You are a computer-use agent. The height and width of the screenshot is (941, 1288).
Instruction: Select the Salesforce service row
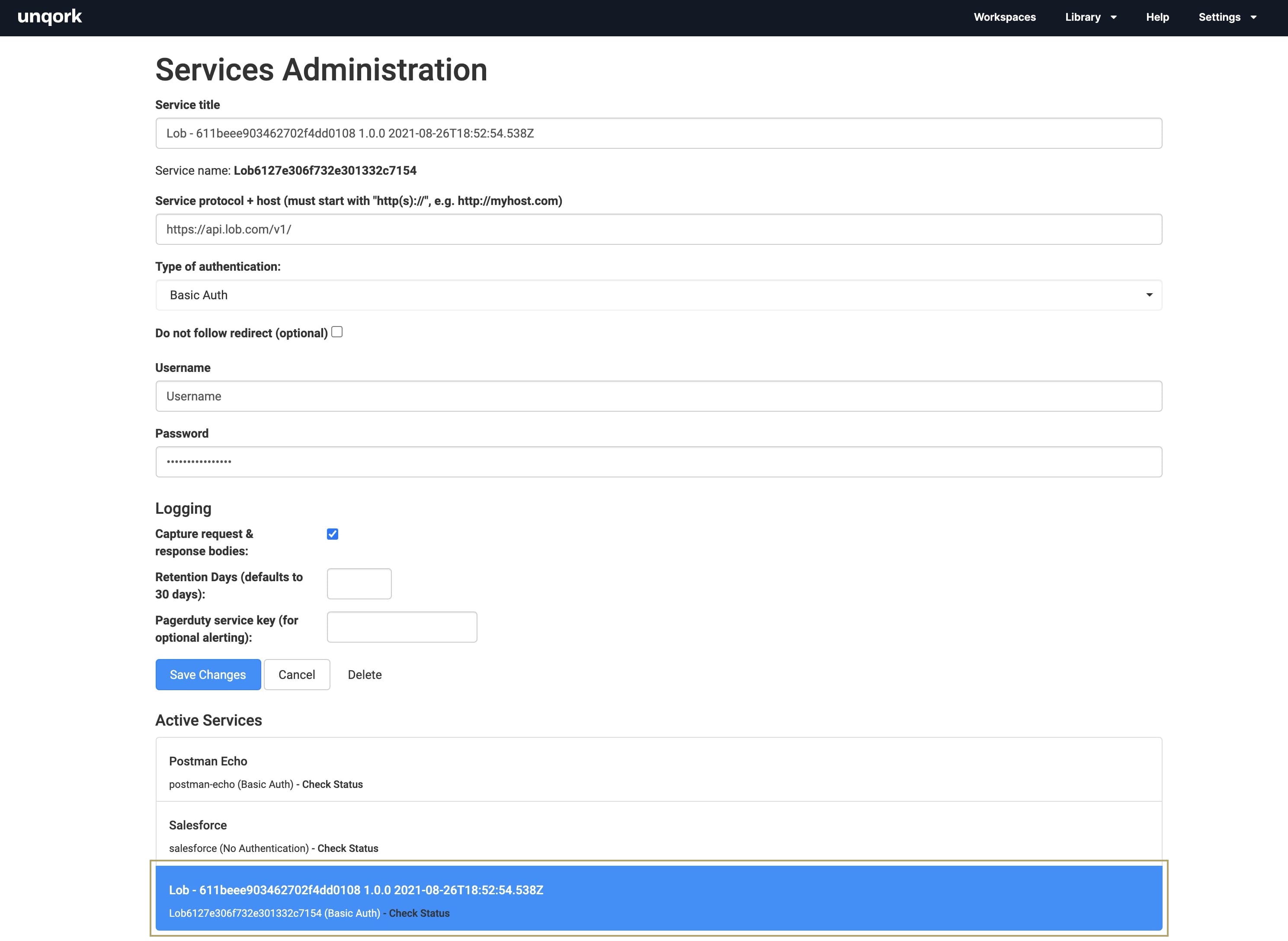tap(659, 833)
